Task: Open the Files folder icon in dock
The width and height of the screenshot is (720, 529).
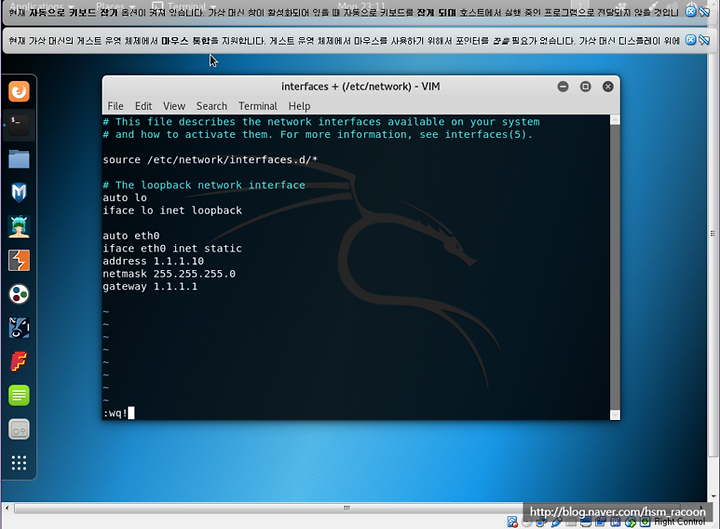Action: coord(19,159)
